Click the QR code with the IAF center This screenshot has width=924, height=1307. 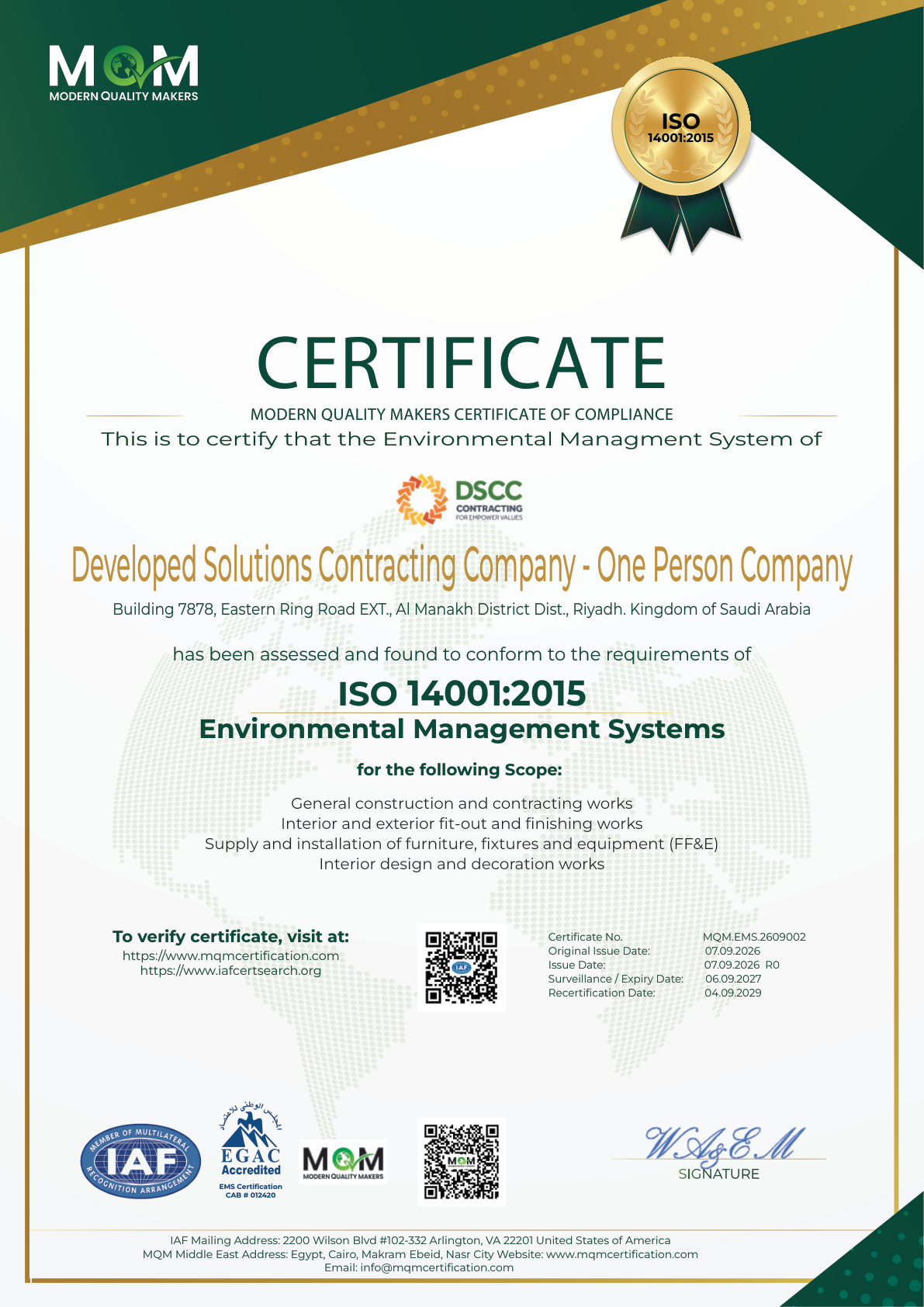[x=462, y=967]
